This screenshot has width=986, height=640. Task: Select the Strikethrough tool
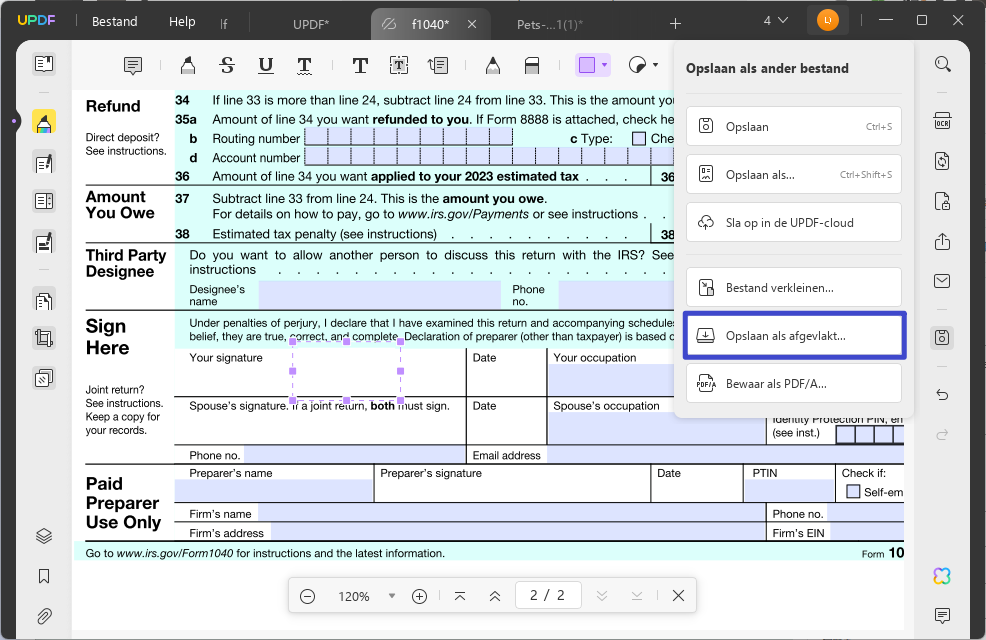point(227,65)
